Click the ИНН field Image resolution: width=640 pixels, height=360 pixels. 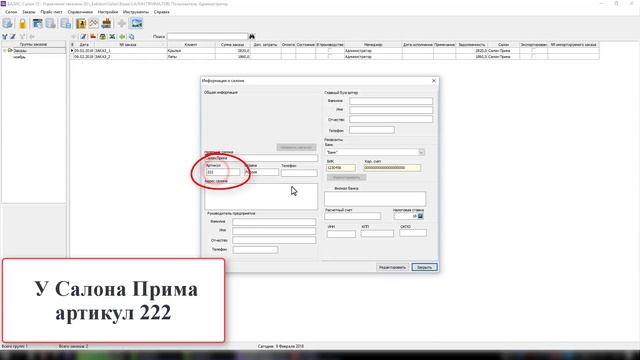coord(341,234)
